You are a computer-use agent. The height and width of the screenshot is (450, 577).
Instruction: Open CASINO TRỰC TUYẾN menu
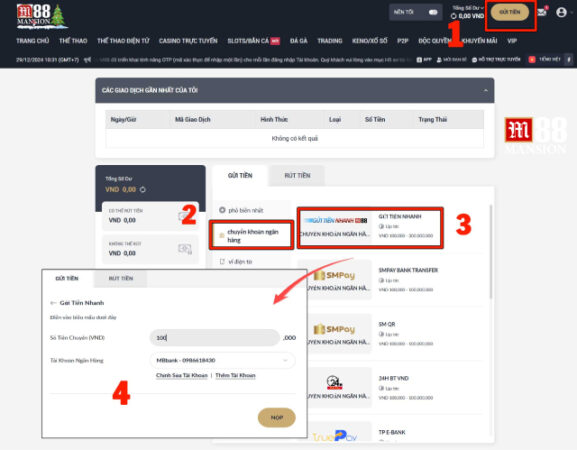tap(188, 41)
